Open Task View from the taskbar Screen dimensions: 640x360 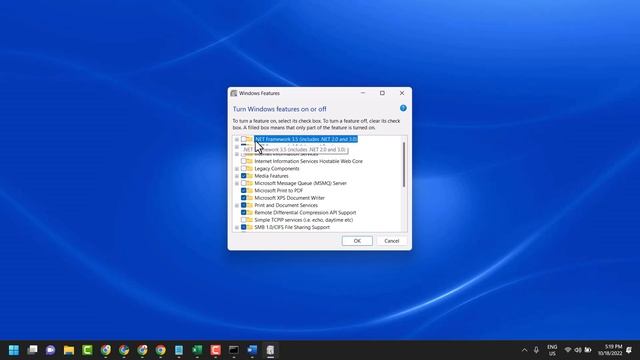pos(32,350)
